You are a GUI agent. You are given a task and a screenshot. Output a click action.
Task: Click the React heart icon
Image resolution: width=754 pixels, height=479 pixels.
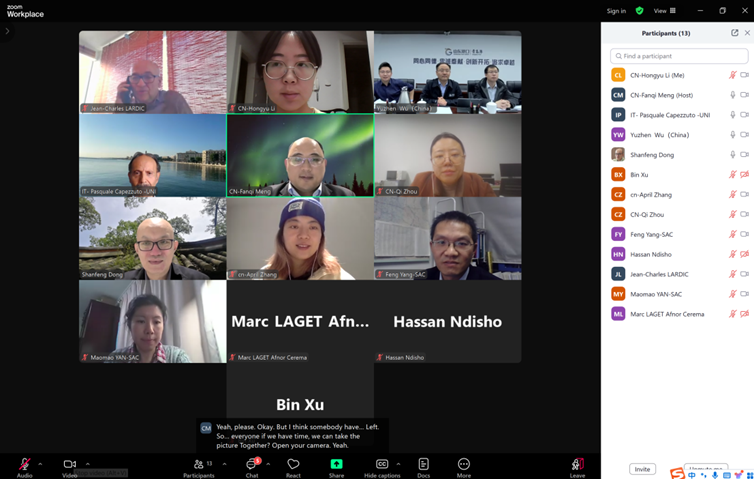click(293, 464)
